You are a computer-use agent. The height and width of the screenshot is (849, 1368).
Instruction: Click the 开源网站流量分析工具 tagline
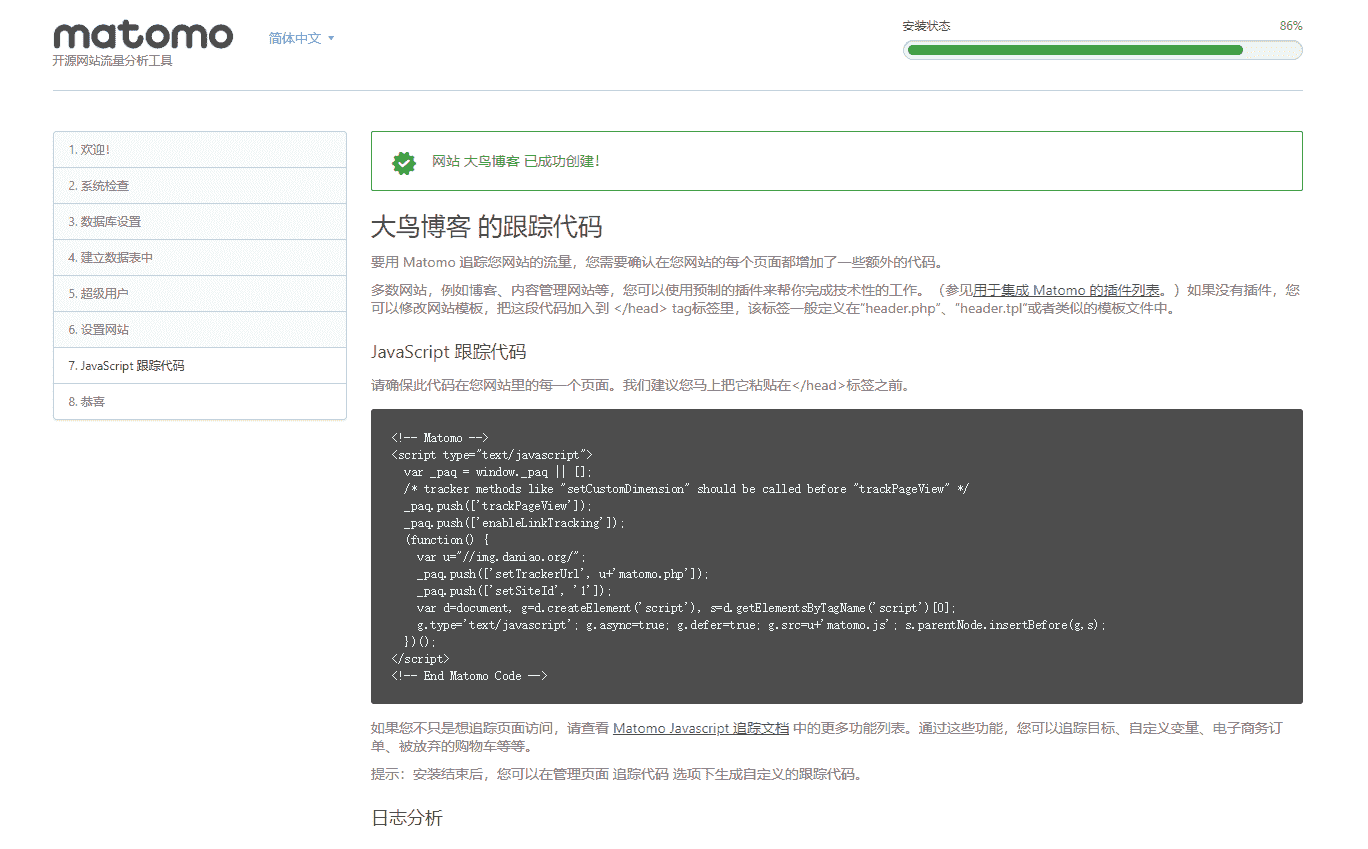coord(113,61)
